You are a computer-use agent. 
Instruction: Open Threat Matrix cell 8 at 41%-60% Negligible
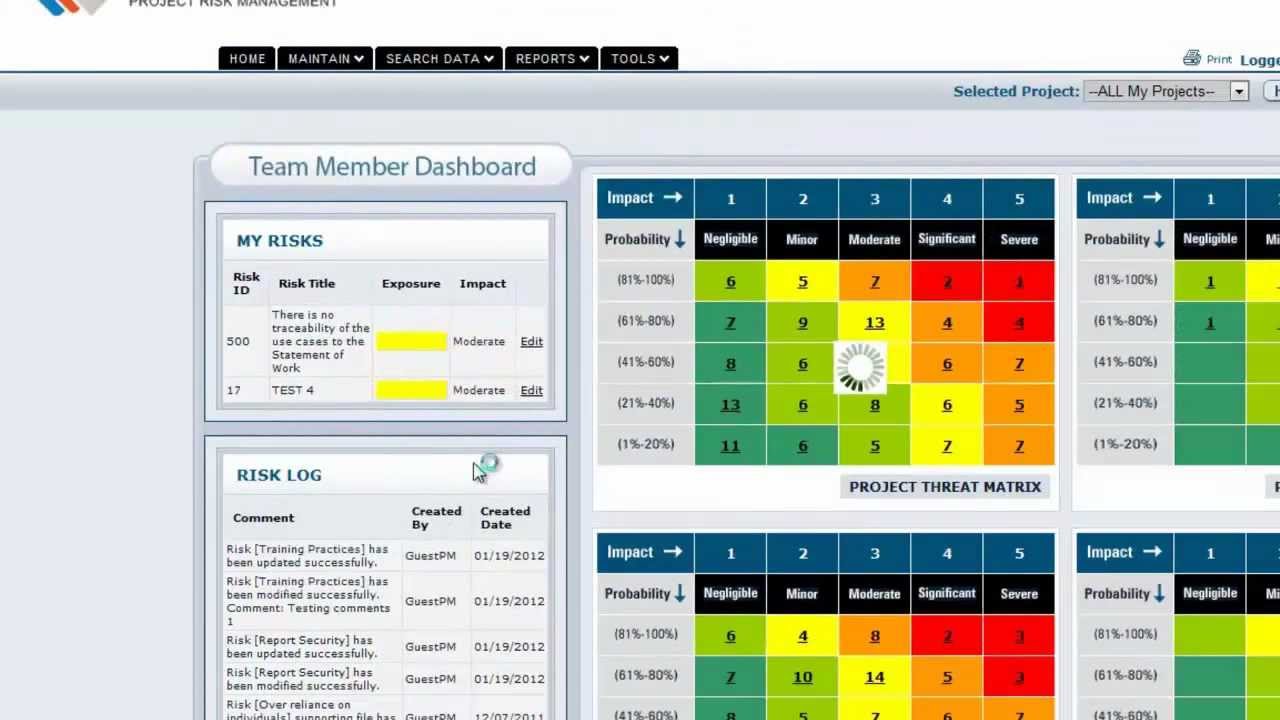[730, 363]
